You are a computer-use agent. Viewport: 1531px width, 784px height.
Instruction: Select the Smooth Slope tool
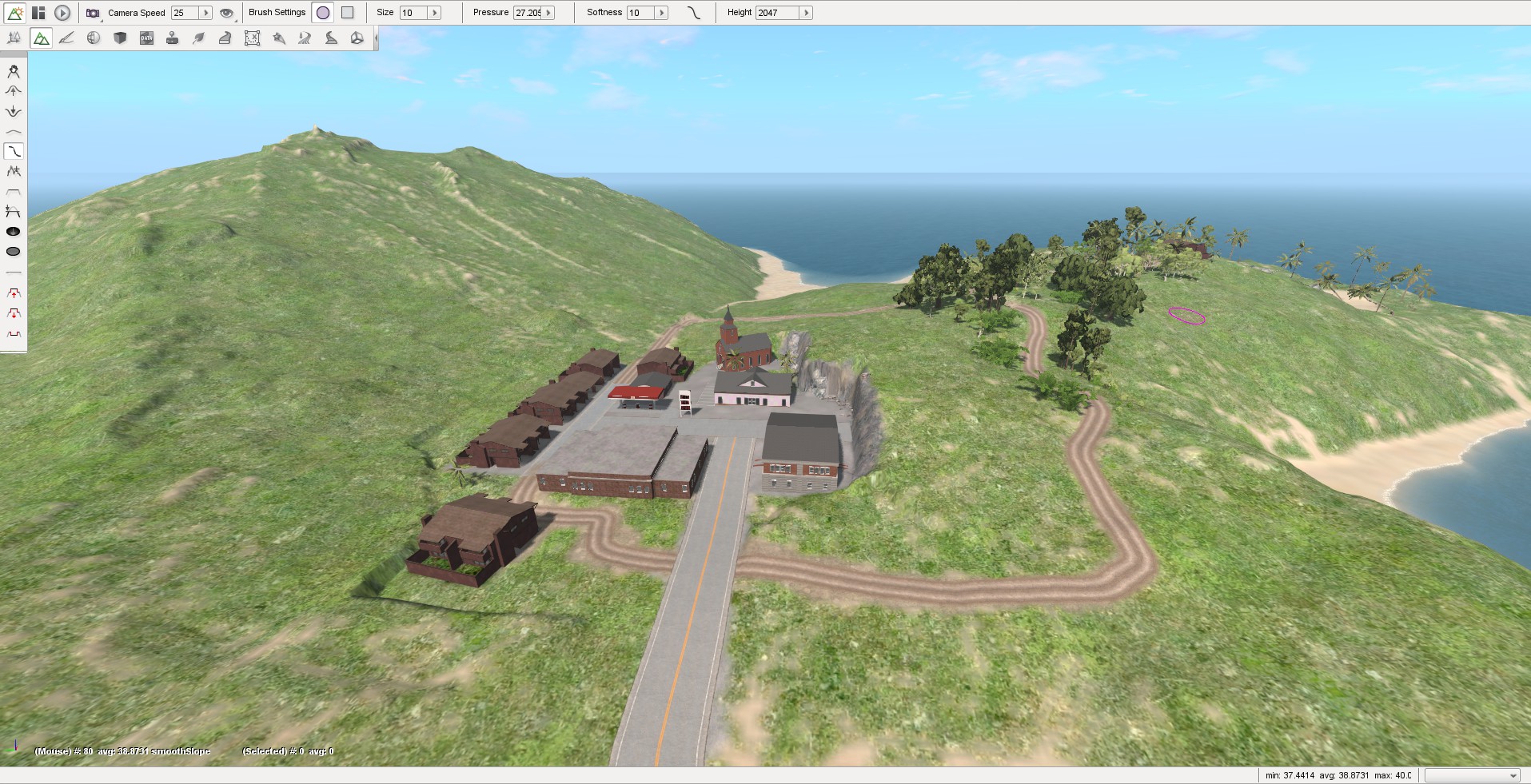[x=14, y=151]
